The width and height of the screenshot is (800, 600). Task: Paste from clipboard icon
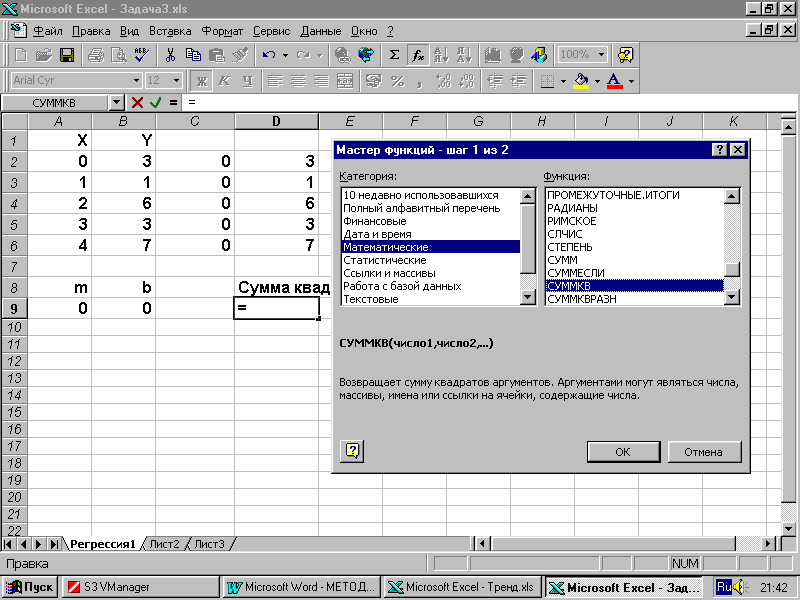click(x=217, y=55)
